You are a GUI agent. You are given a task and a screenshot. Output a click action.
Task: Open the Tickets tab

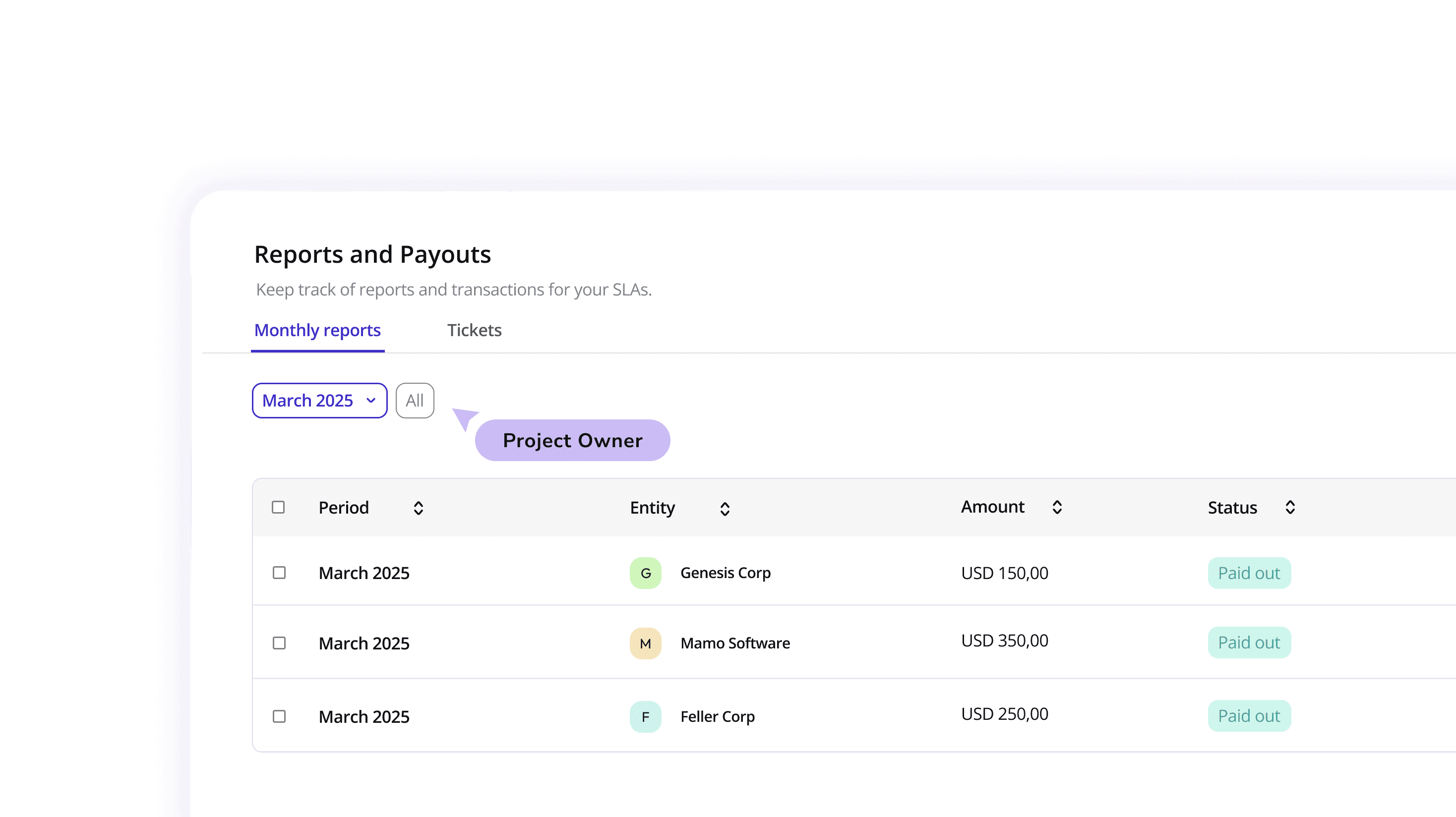pos(474,330)
